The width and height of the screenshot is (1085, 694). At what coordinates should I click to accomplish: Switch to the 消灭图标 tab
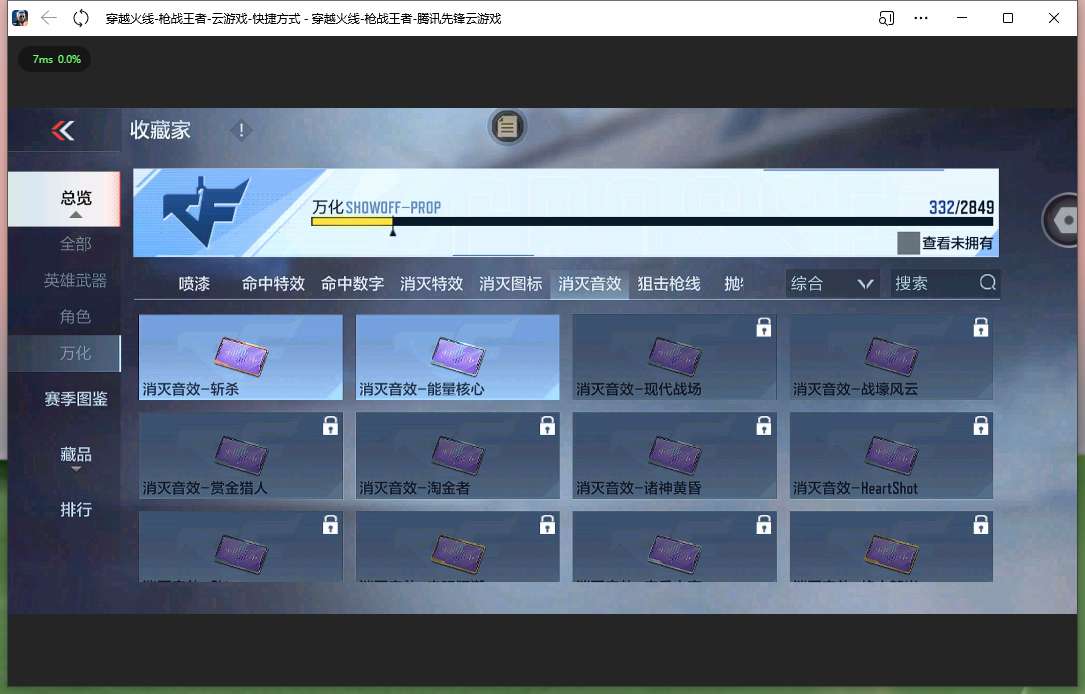(x=511, y=284)
